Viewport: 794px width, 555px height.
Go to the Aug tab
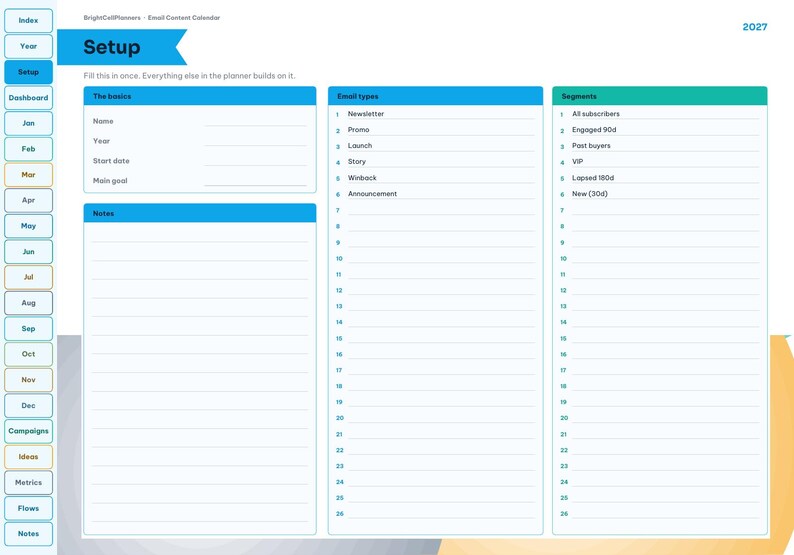tap(28, 303)
